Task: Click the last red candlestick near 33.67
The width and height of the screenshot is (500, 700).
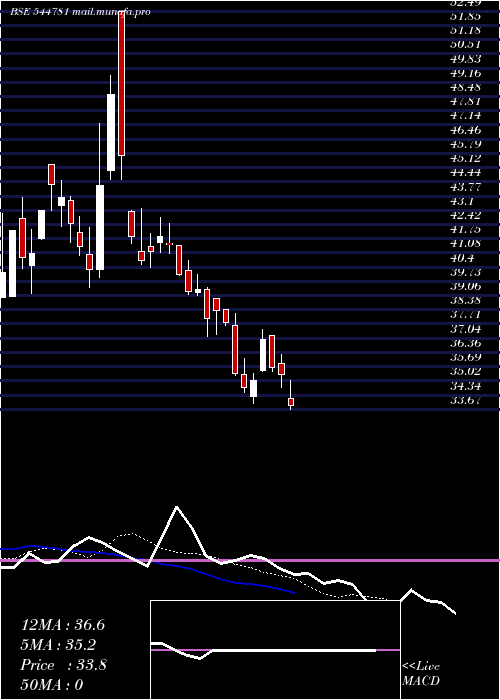Action: point(291,402)
